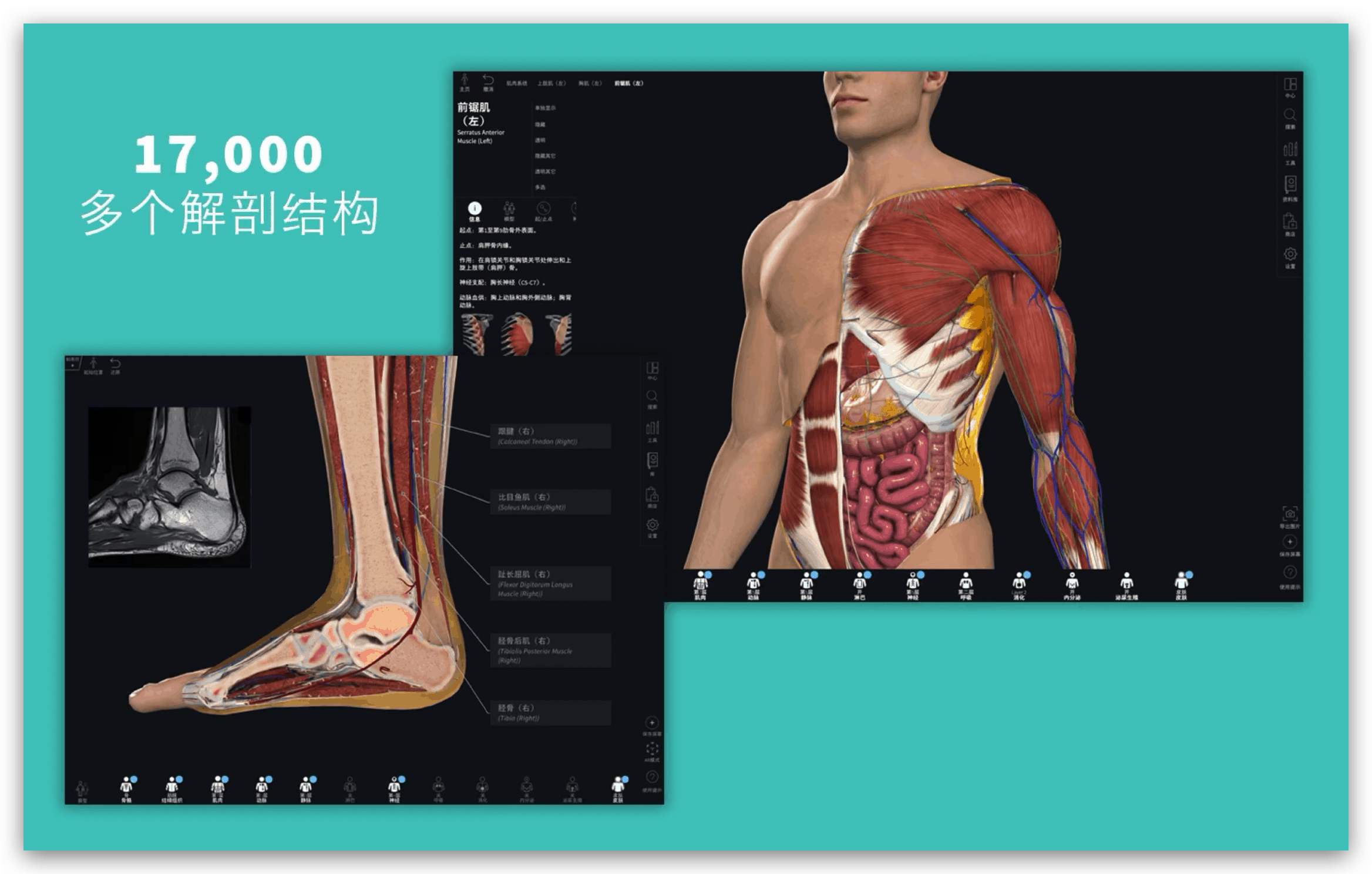Screen dimensions: 1372x874
Task: Open search magnifier in foot window sidebar
Action: click(652, 399)
